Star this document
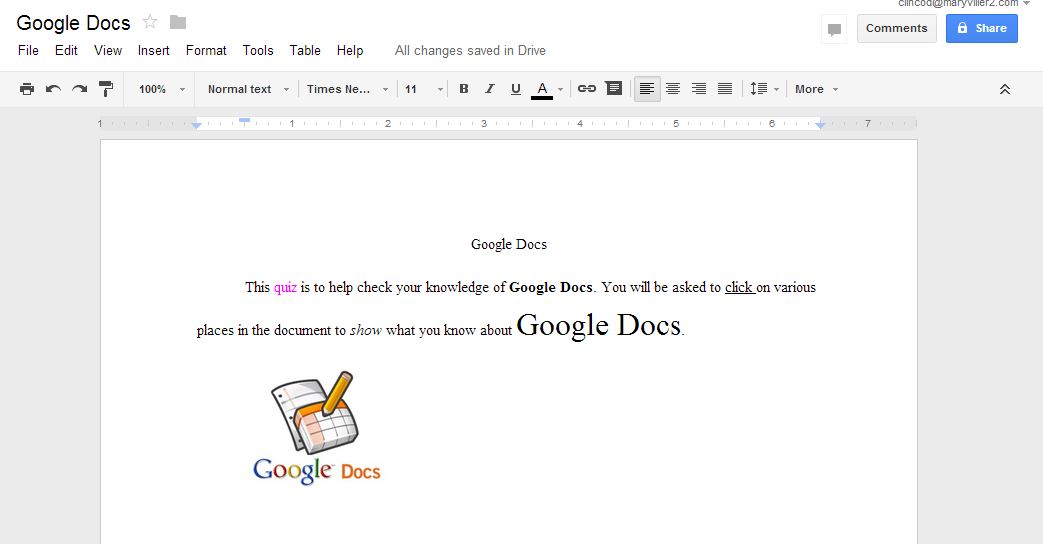This screenshot has width=1043, height=544. pyautogui.click(x=150, y=22)
